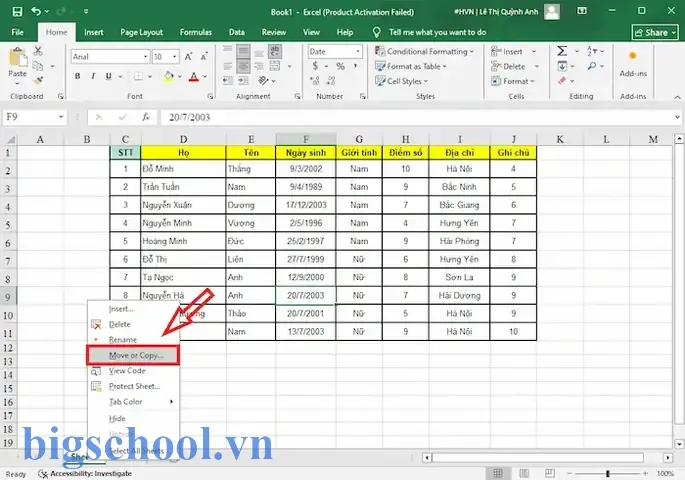This screenshot has width=685, height=480.
Task: Click Accessibility: Investigate in status bar
Action: (86, 473)
